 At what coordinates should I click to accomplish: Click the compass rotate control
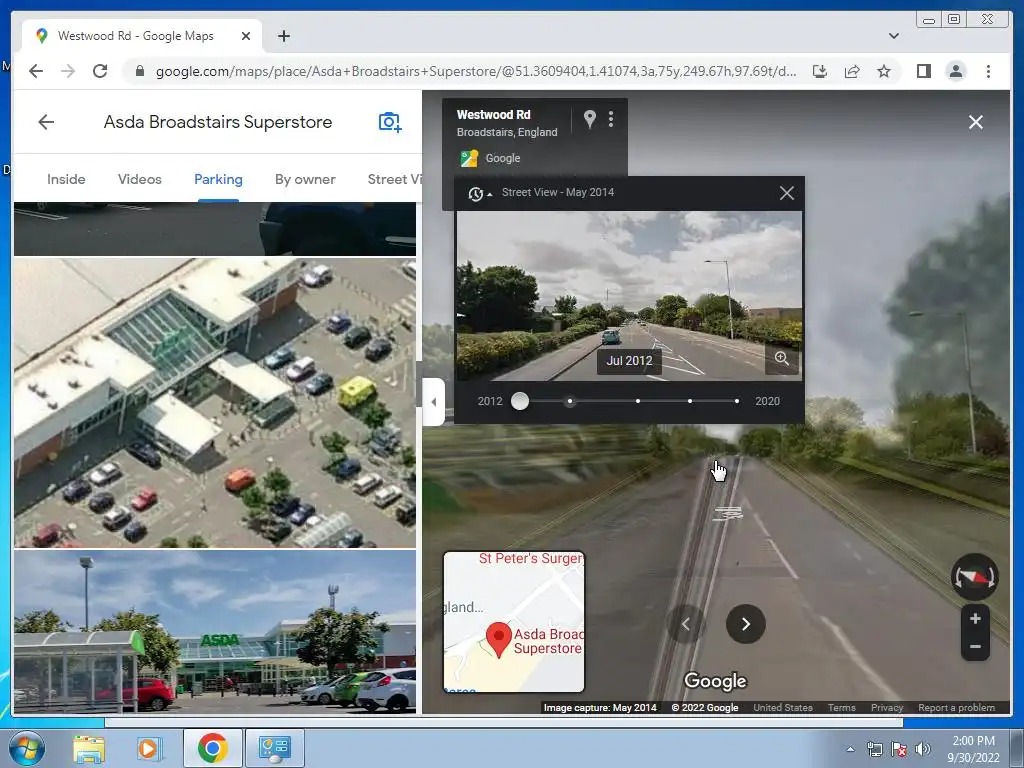point(974,577)
